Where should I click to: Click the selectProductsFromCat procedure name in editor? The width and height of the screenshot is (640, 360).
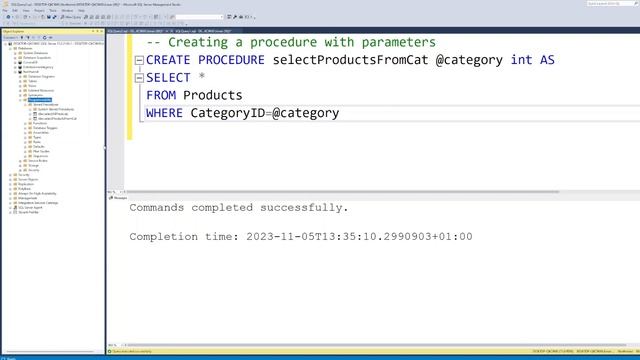[x=351, y=60]
